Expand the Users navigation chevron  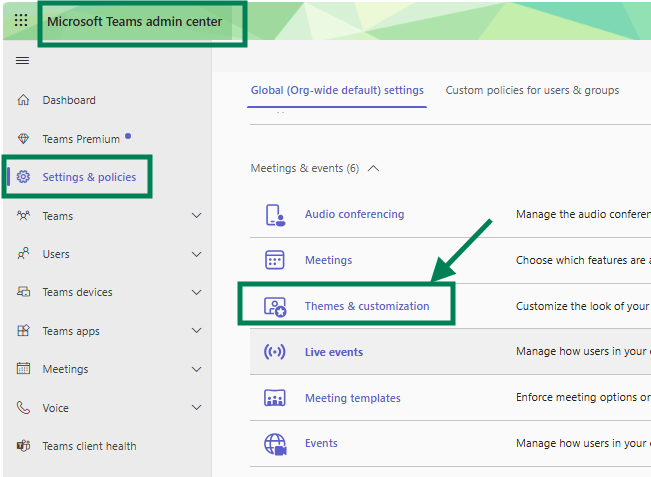(x=196, y=254)
